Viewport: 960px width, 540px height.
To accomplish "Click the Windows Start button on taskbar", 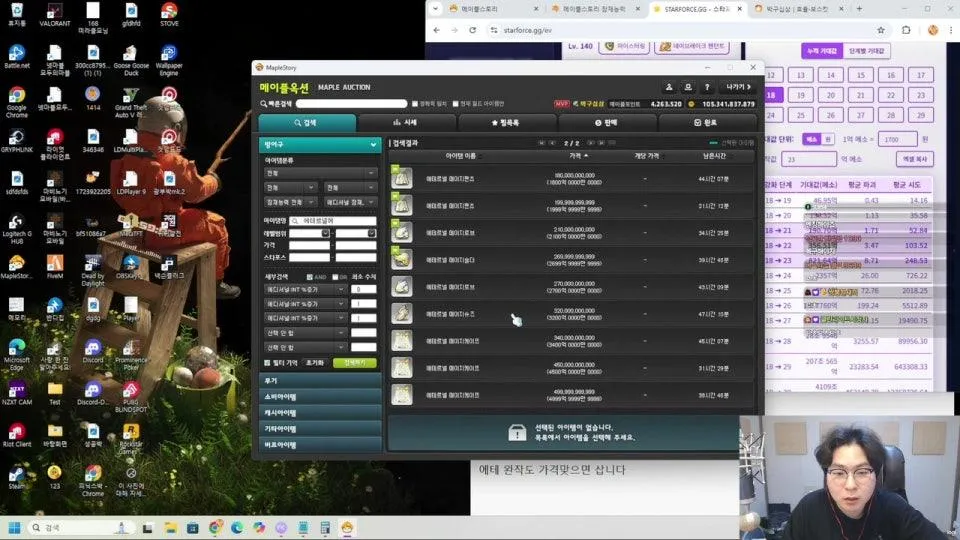I will (x=16, y=527).
